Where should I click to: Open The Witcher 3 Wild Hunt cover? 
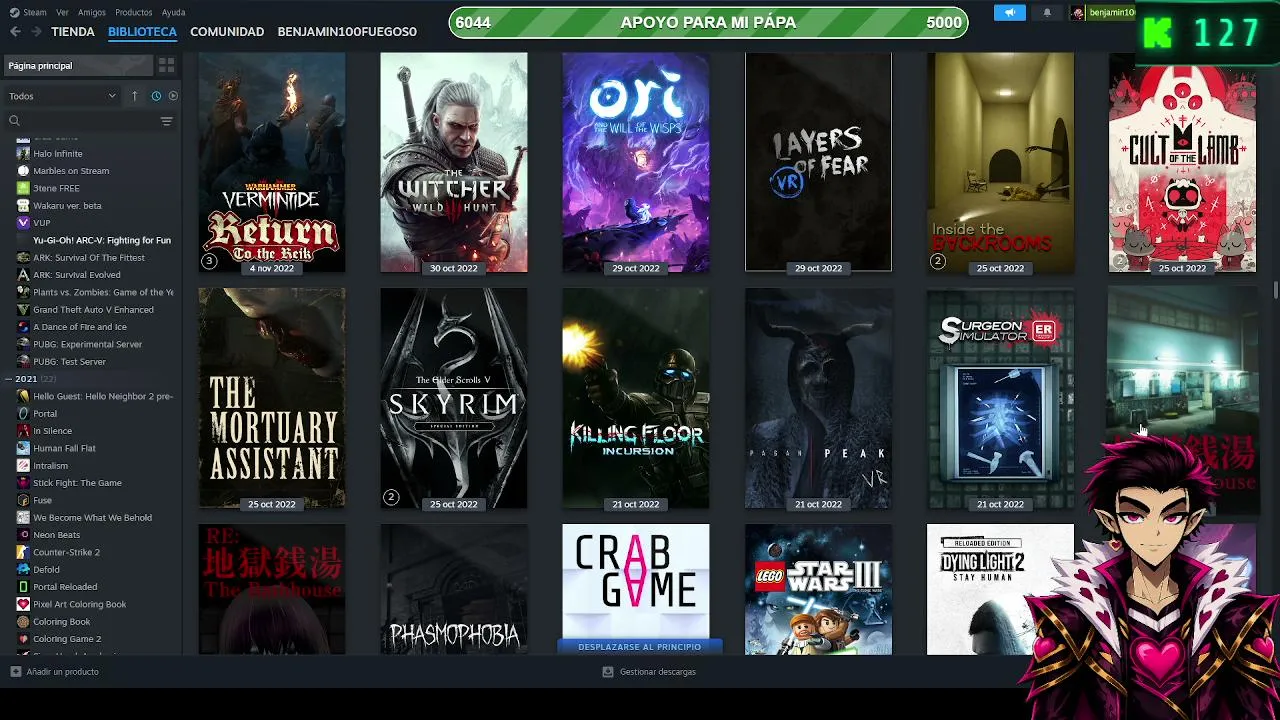point(454,162)
